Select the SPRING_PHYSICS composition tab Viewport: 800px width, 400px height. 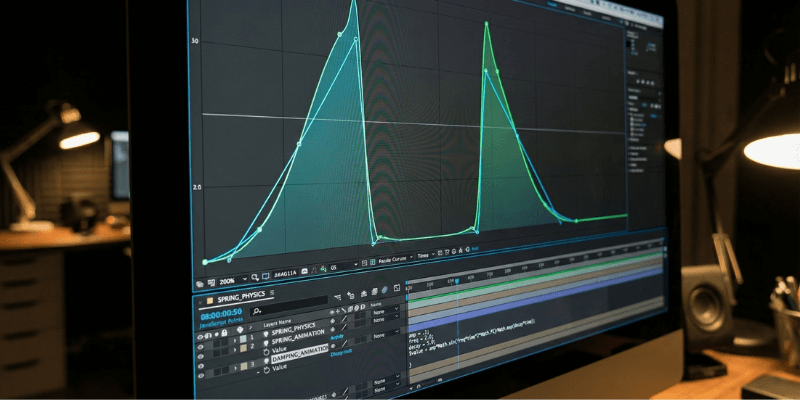click(241, 298)
